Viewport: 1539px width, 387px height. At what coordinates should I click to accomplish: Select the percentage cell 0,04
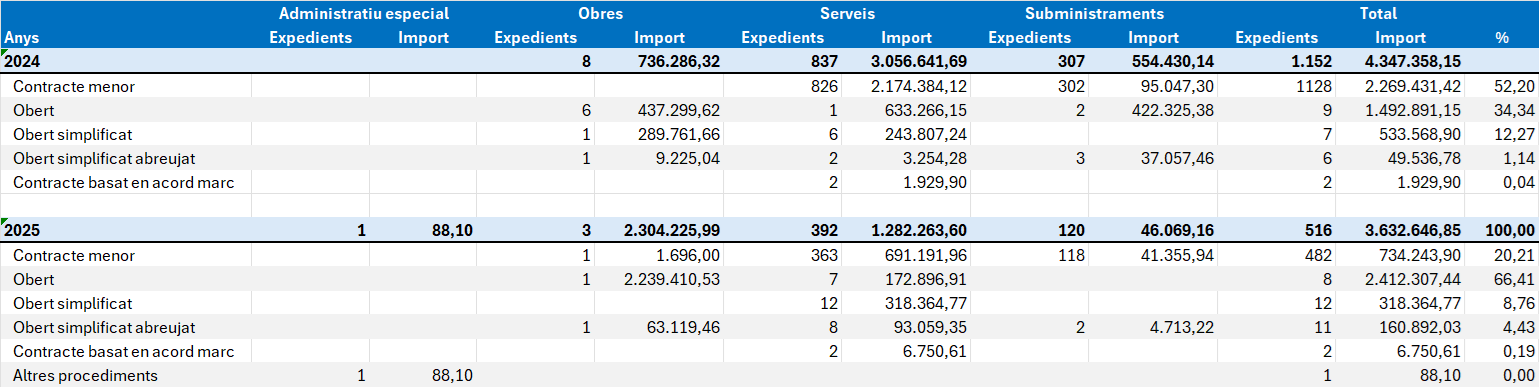tap(1520, 182)
